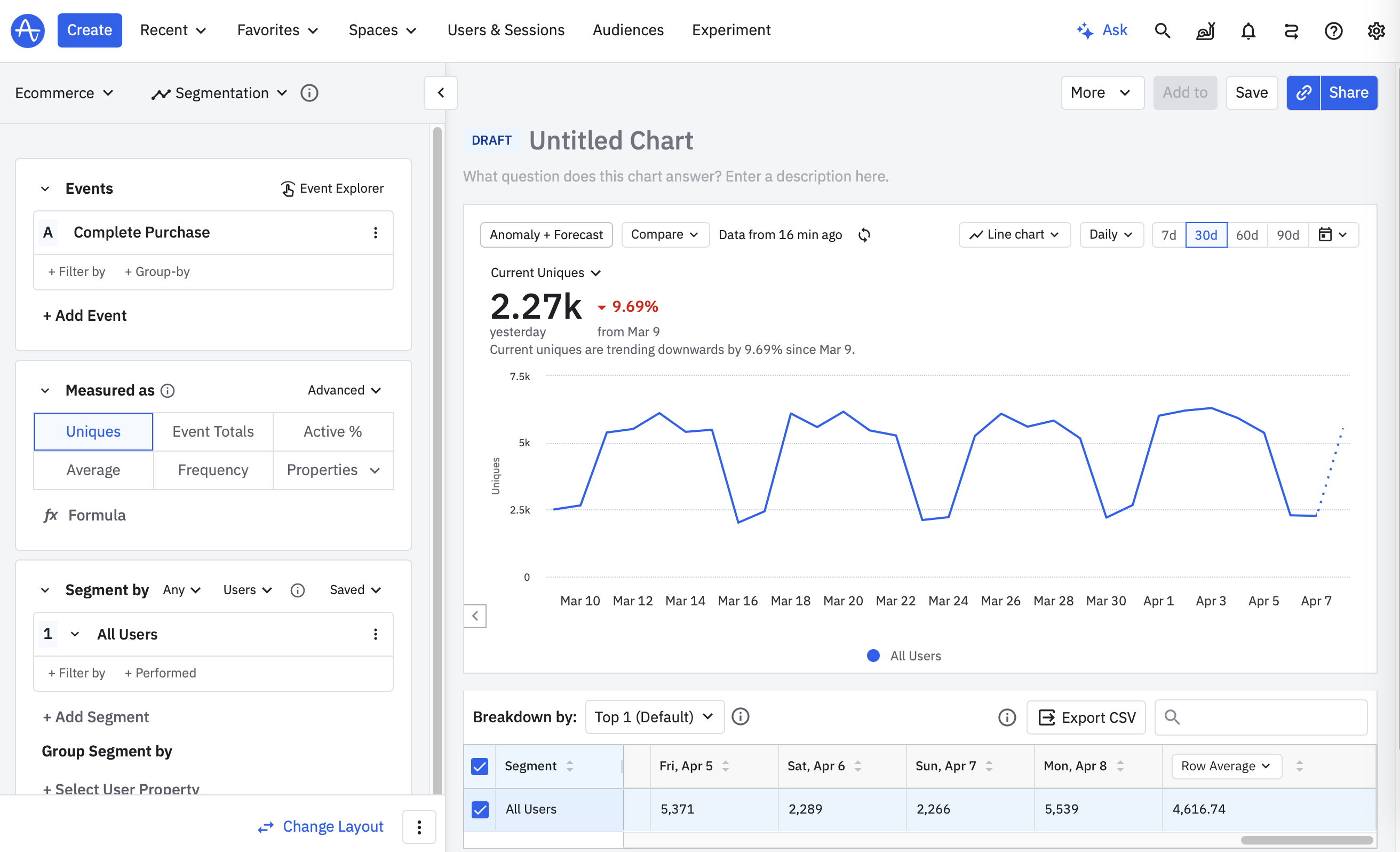Open Complete Purchase event options menu

(x=375, y=232)
